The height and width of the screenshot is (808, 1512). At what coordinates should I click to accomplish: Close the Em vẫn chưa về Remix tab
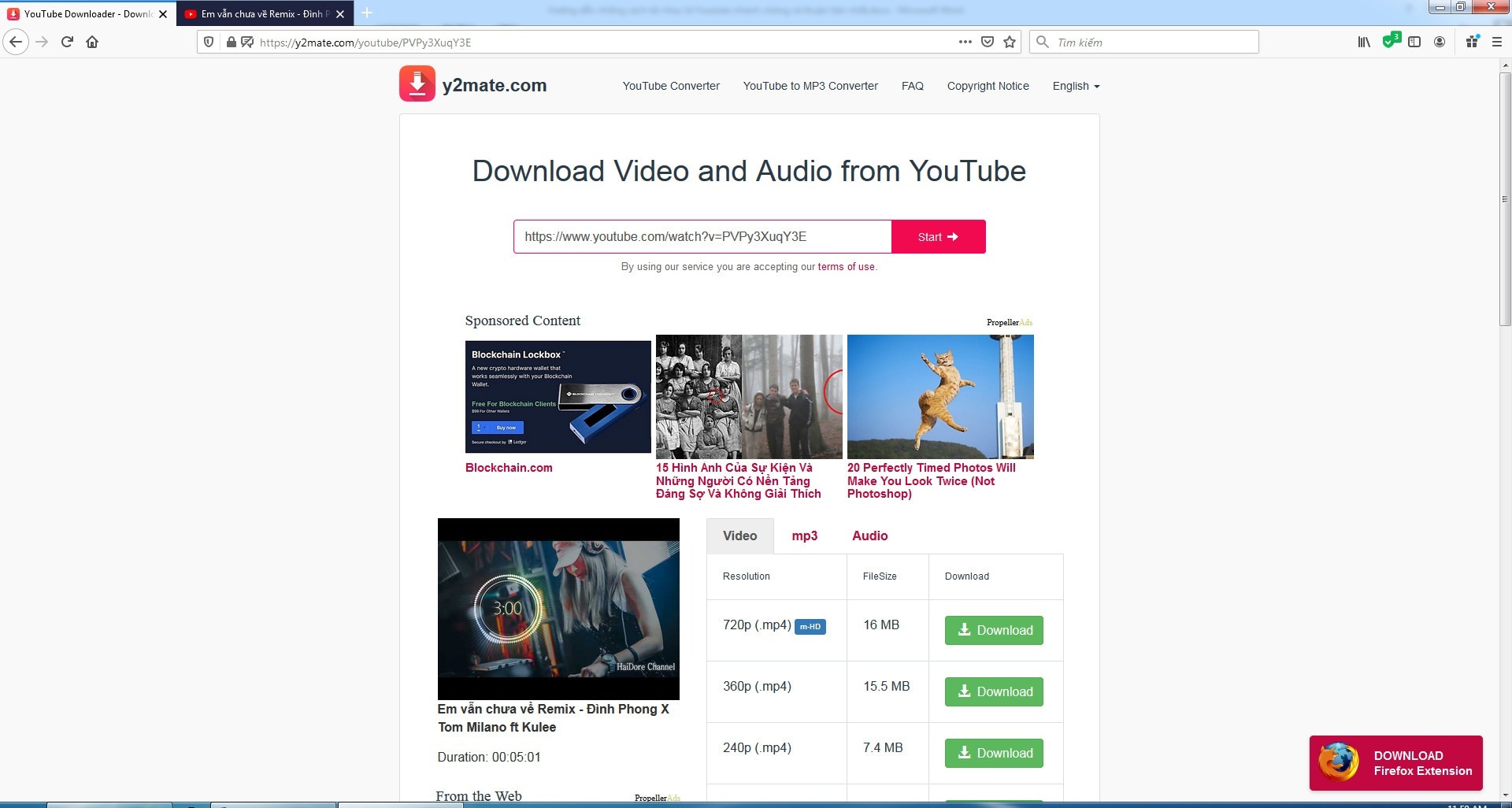340,14
